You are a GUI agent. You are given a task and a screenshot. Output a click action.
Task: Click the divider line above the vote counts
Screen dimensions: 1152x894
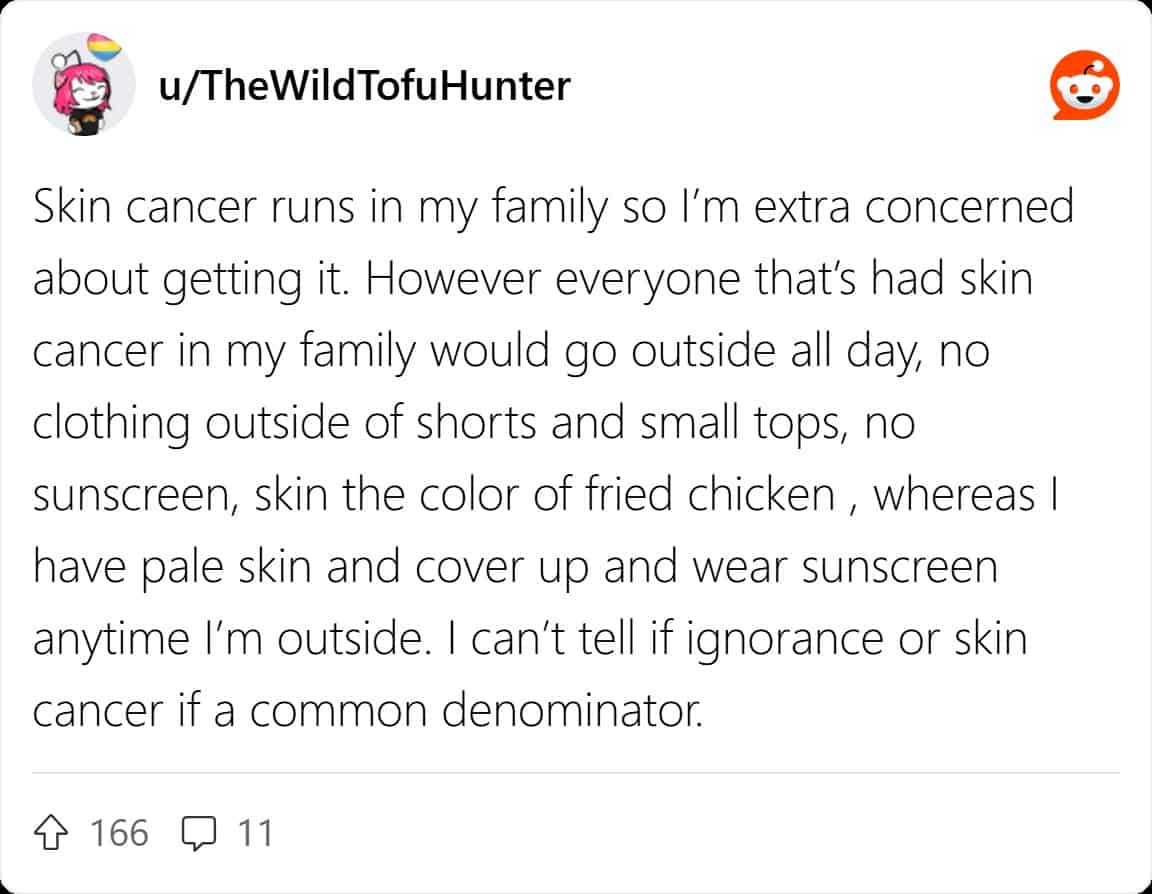click(576, 773)
